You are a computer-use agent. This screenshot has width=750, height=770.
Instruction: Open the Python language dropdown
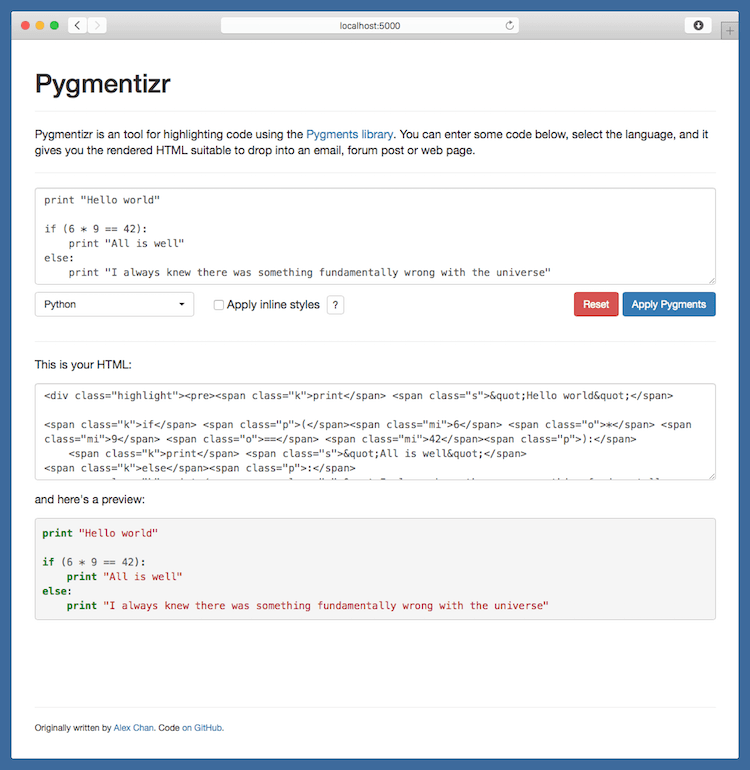coord(114,304)
